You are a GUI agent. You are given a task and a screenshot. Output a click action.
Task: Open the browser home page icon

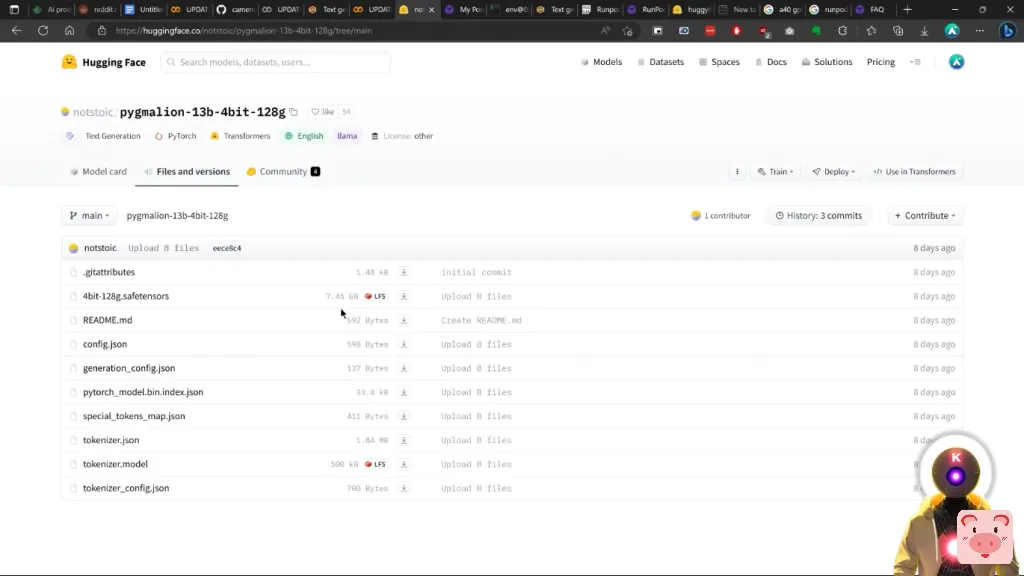[69, 31]
